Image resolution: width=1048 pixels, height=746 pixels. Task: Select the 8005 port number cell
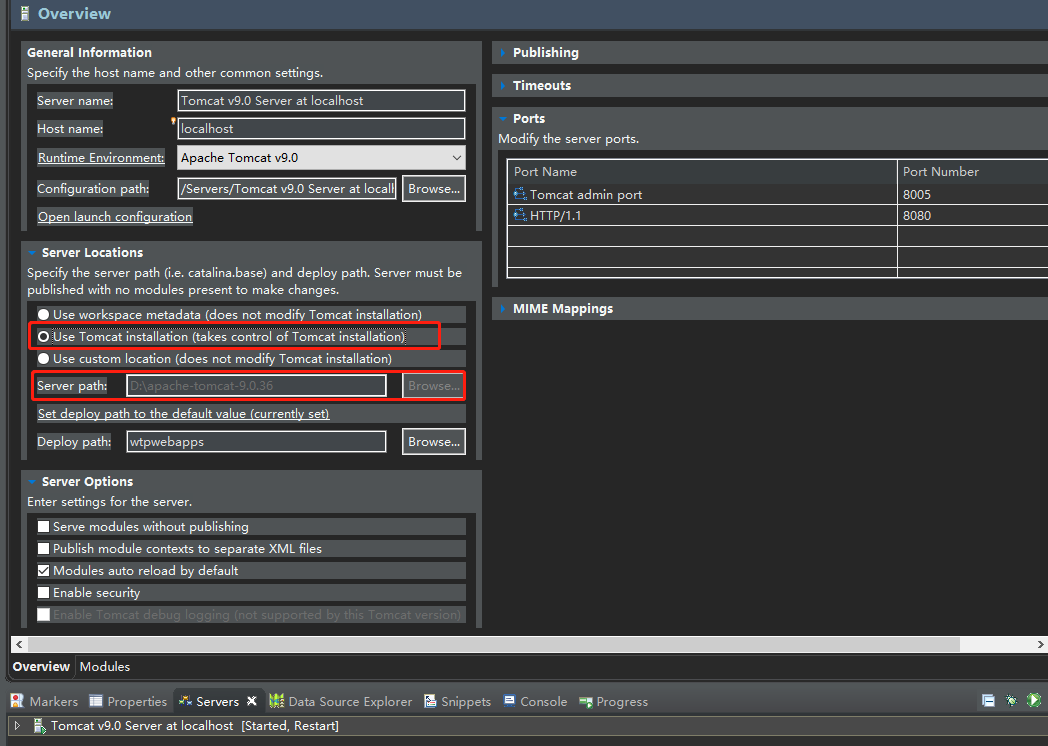[972, 194]
